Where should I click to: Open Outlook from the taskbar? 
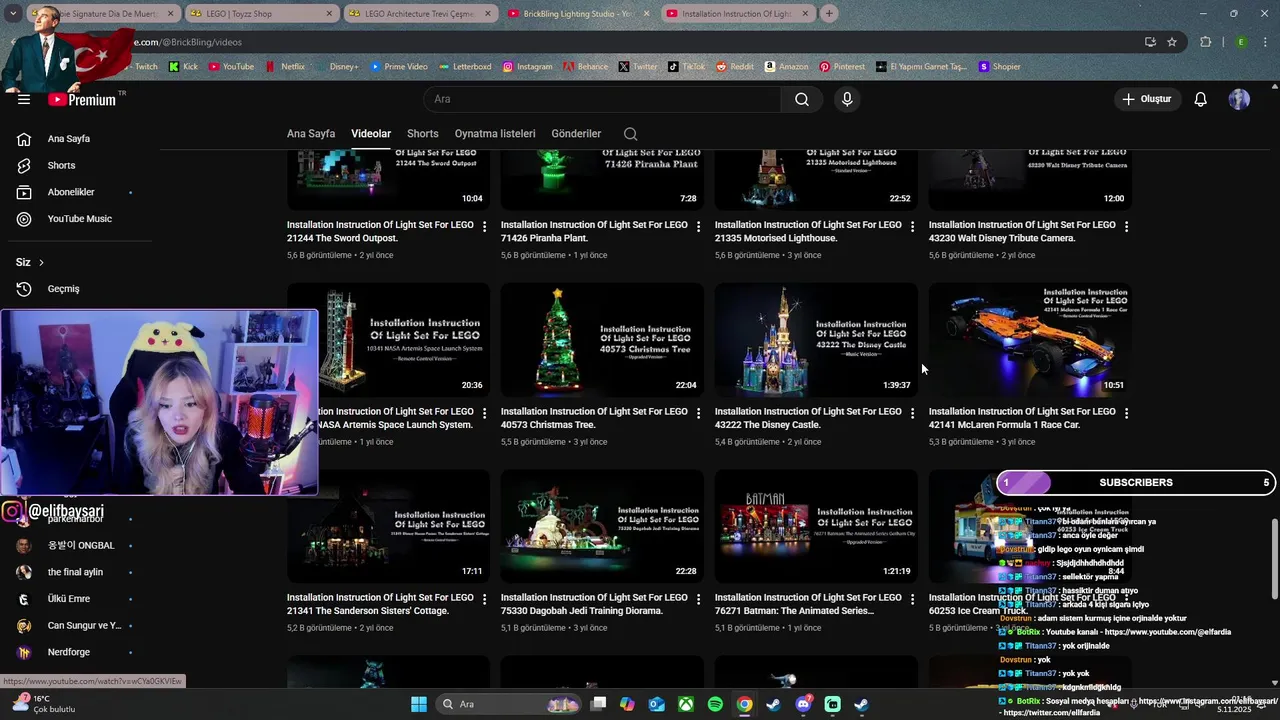tap(657, 704)
